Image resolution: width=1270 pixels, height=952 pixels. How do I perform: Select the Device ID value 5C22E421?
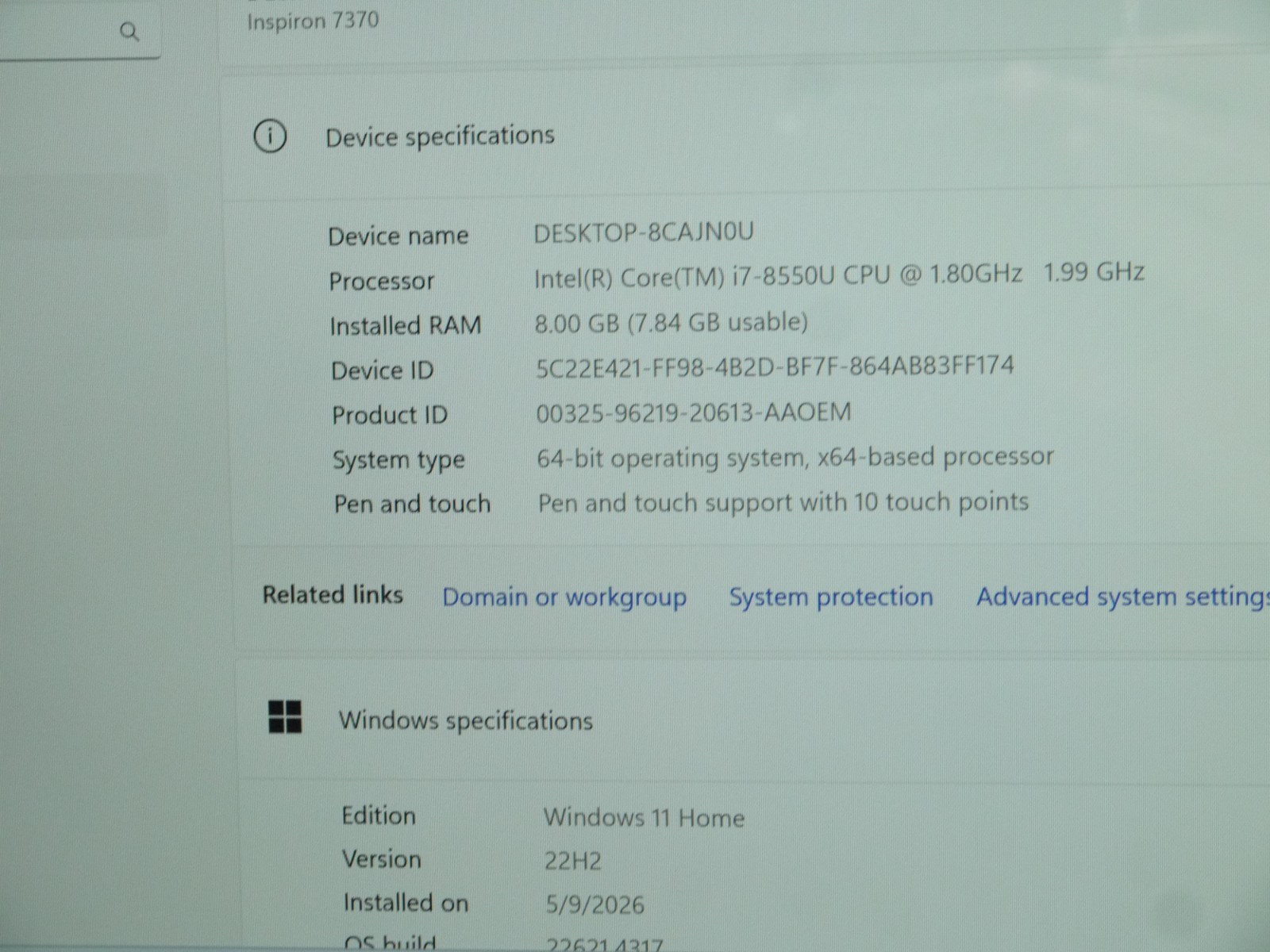(775, 367)
